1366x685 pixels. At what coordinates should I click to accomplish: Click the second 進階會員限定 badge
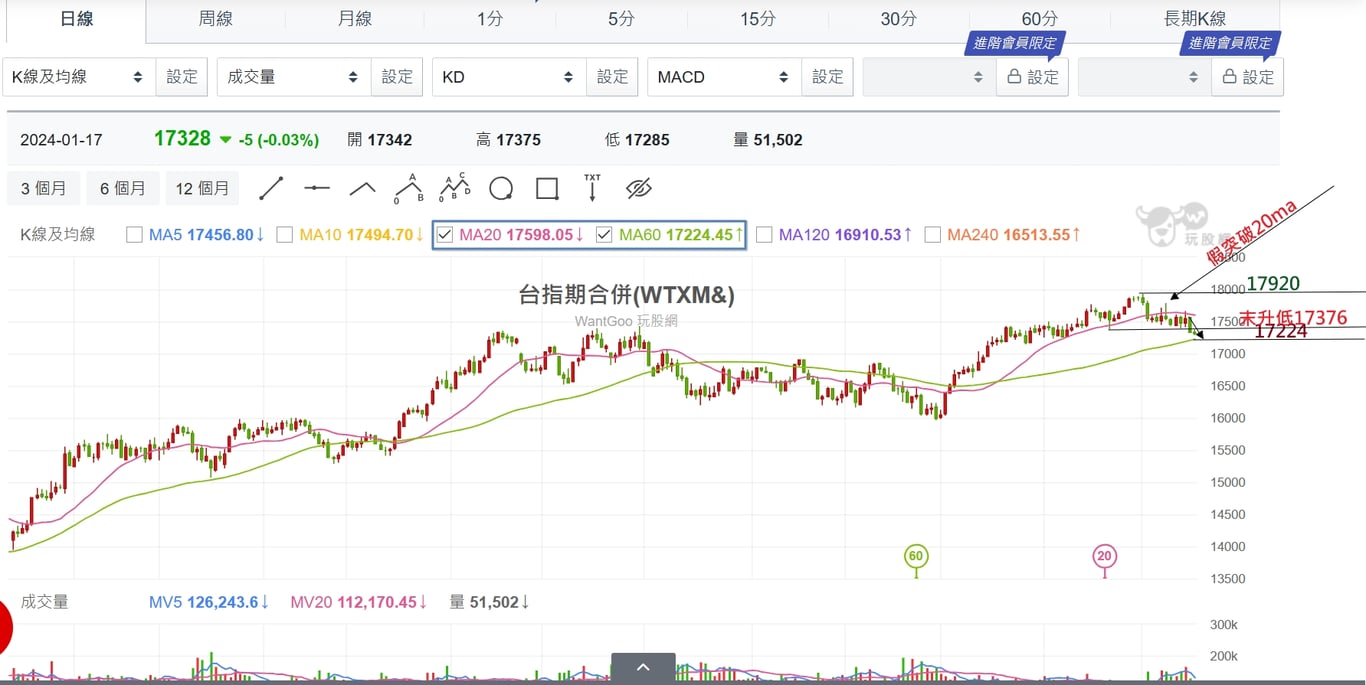(x=1229, y=43)
